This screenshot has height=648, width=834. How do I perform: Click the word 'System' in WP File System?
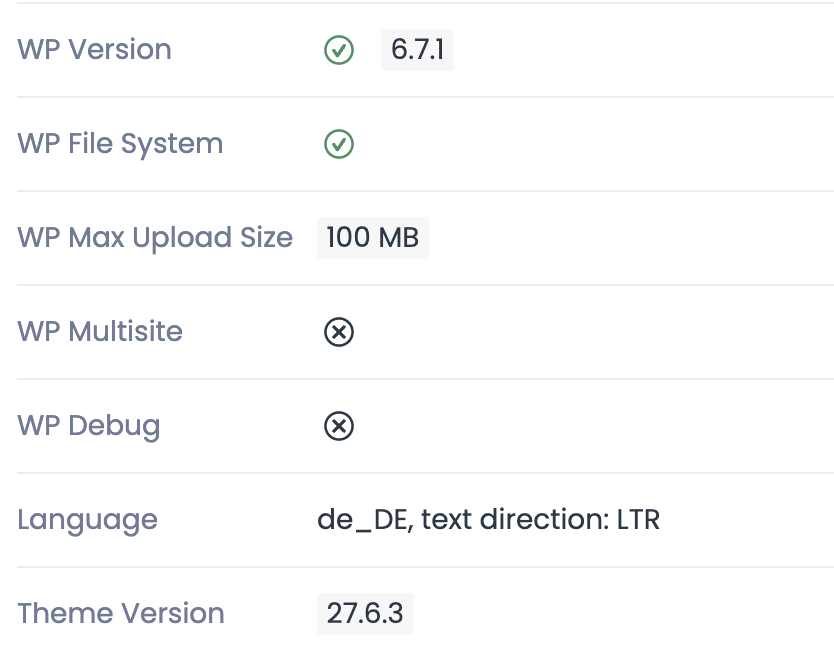point(172,145)
